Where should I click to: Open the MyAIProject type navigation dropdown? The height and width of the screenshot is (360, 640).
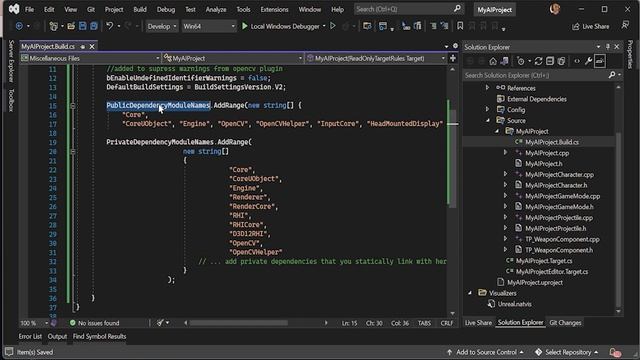pyautogui.click(x=232, y=58)
